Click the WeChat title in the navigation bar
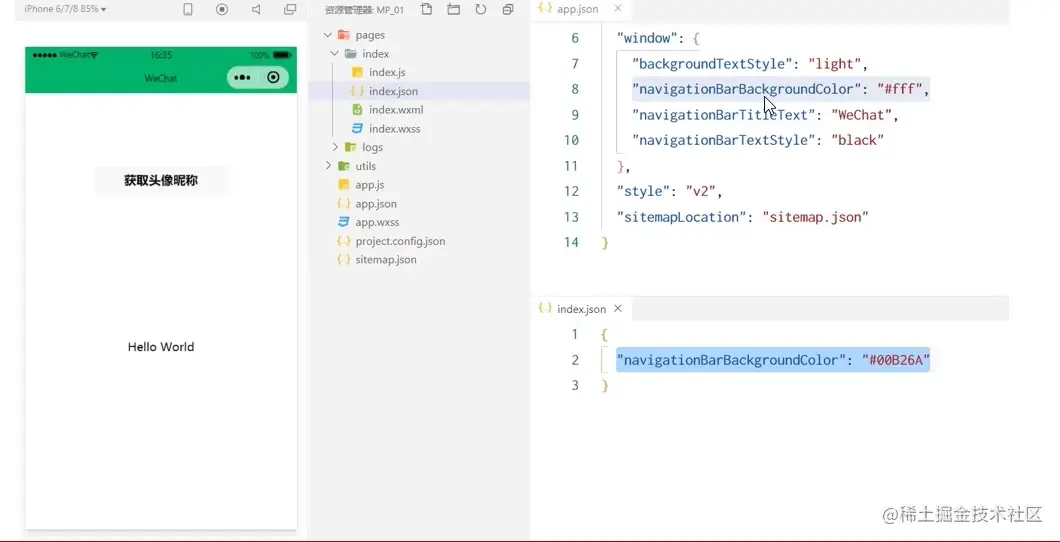The width and height of the screenshot is (1060, 542). [161, 78]
